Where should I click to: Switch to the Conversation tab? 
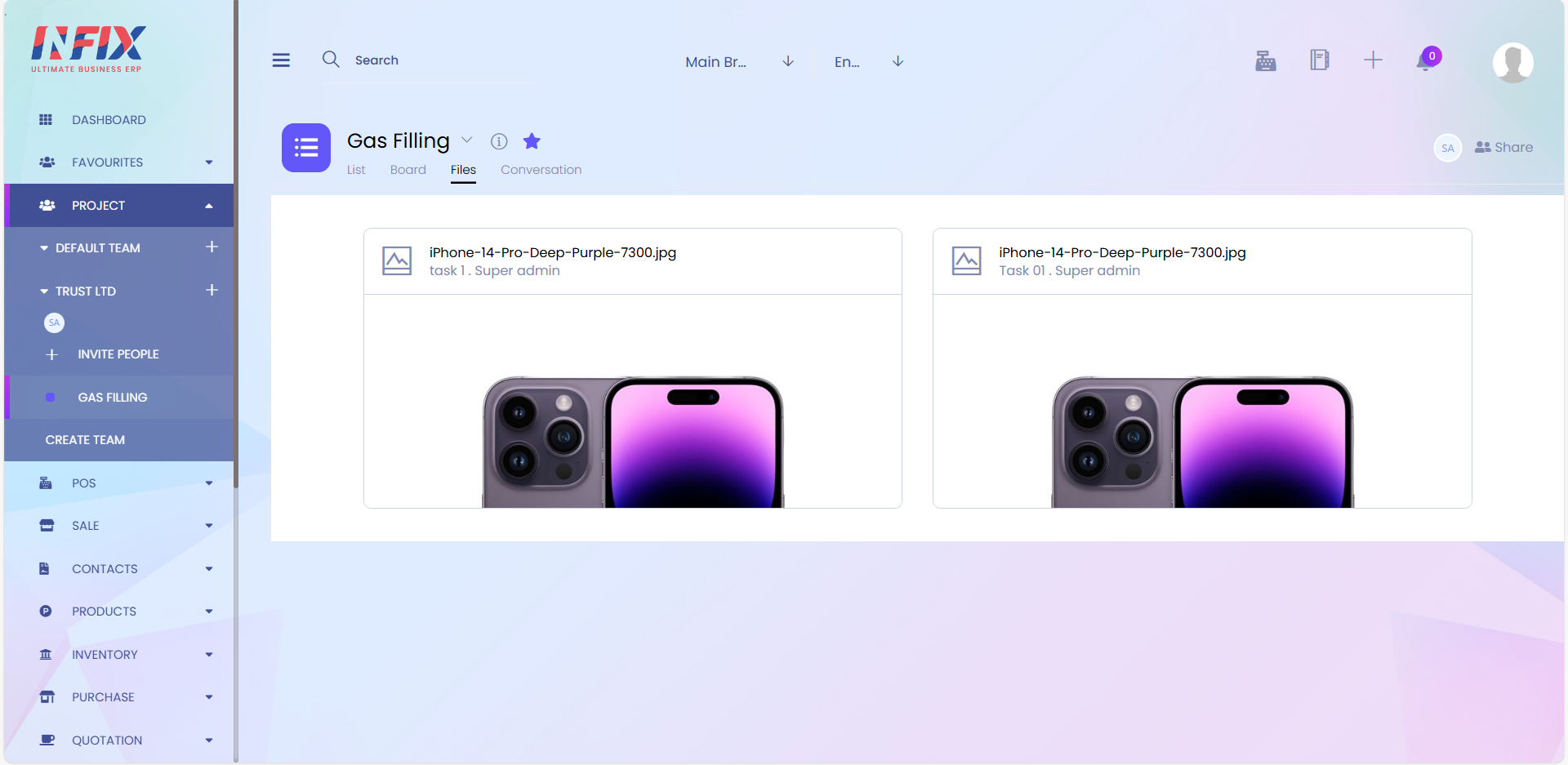[x=541, y=170]
